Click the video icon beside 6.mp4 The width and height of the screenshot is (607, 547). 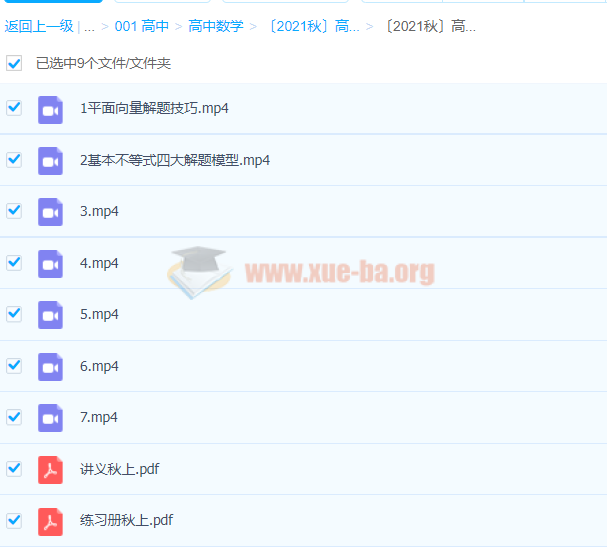(50, 367)
